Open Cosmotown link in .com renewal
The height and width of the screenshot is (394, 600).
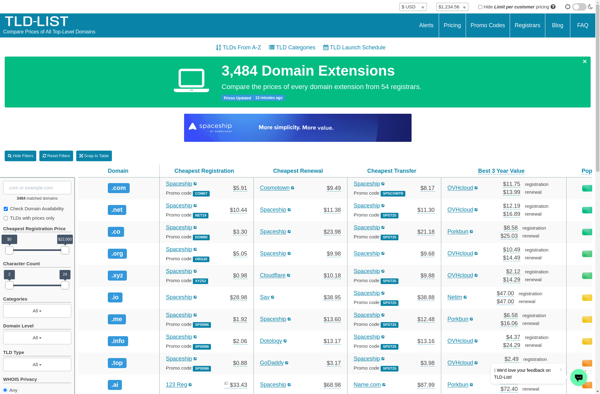(274, 188)
